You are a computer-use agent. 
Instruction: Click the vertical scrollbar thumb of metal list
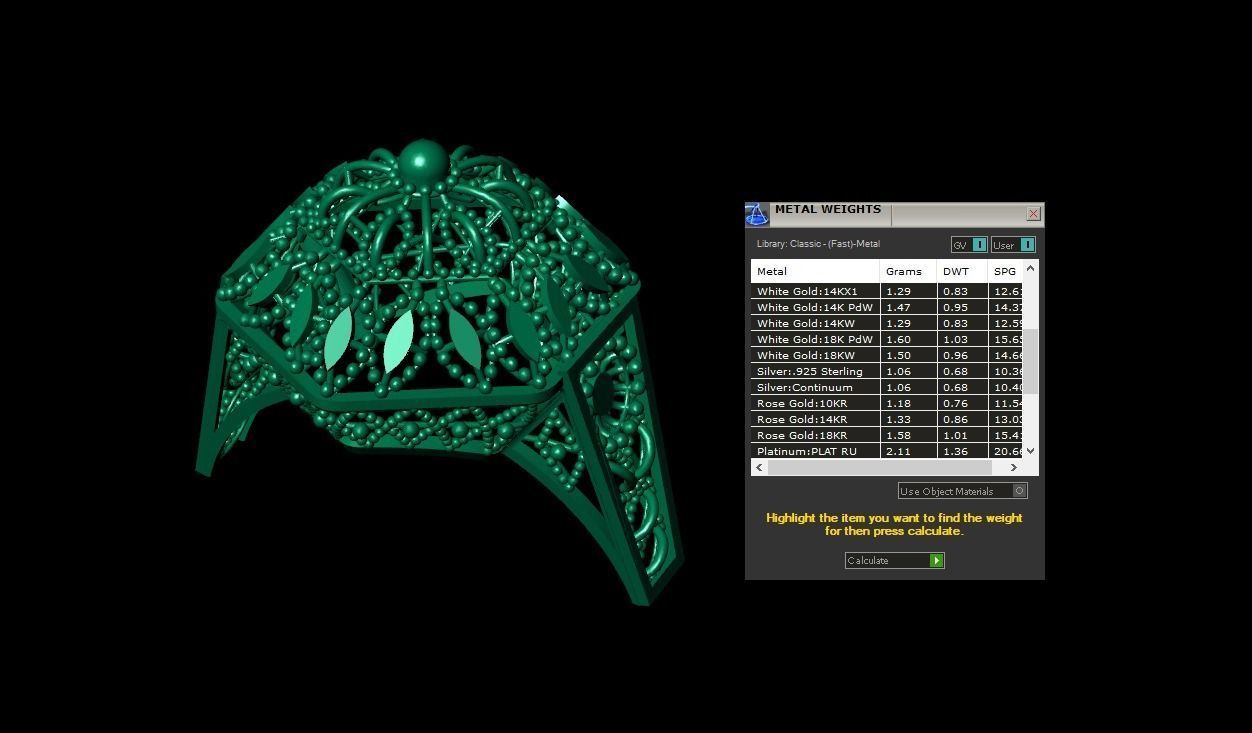[1031, 361]
